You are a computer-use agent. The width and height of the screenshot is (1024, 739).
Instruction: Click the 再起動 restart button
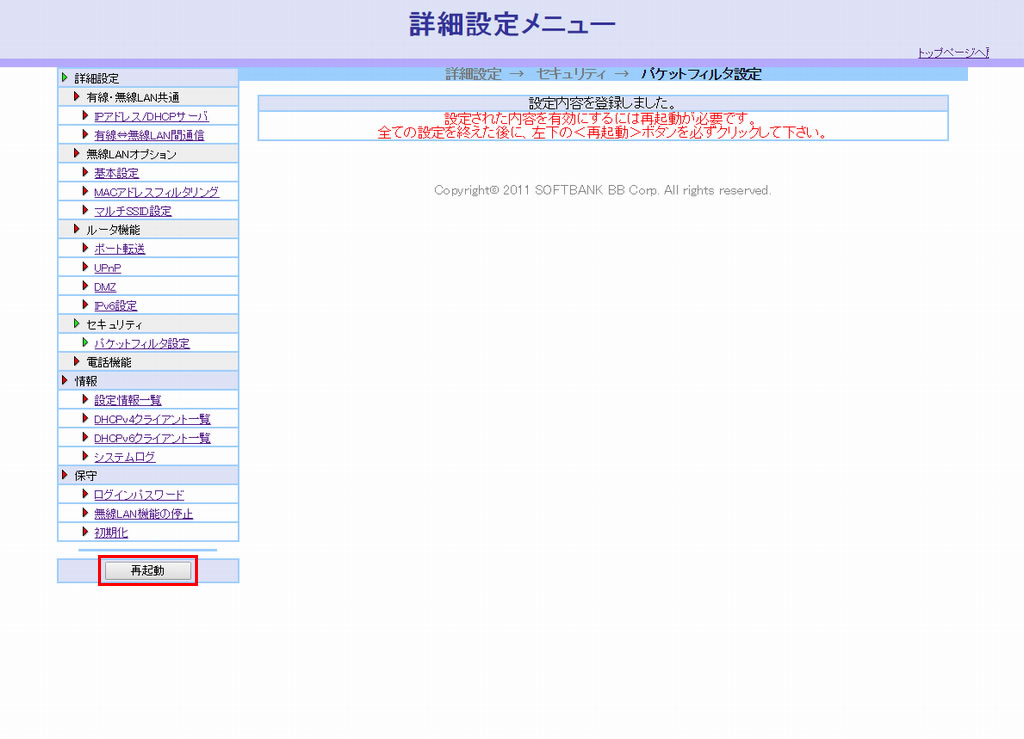click(147, 570)
